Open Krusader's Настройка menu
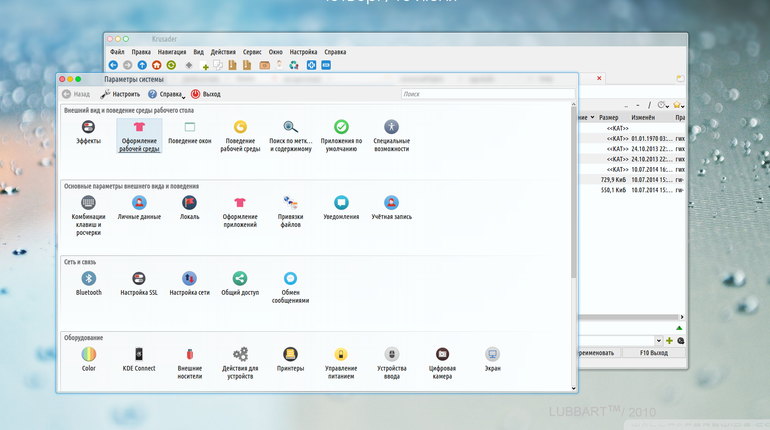Screen dimensions: 770x430 click(303, 52)
